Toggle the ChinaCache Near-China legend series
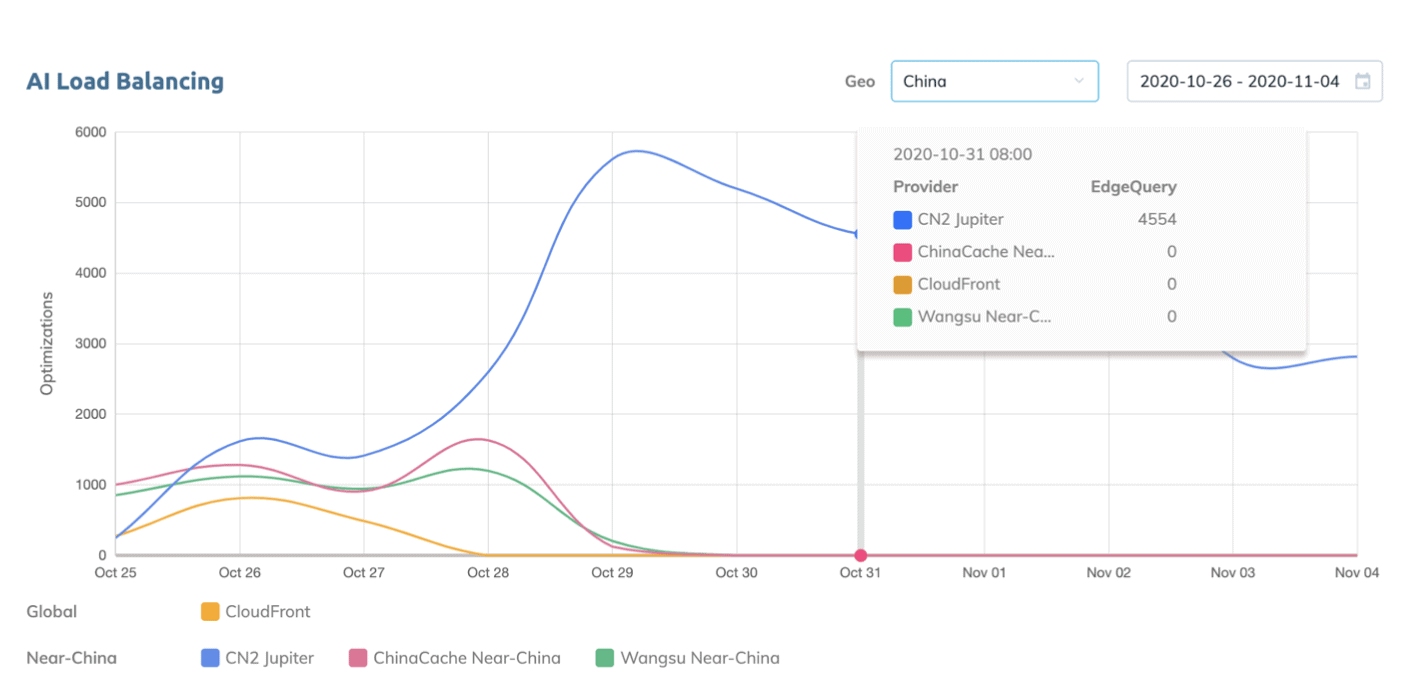Screen dimensions: 1410x696 point(455,658)
